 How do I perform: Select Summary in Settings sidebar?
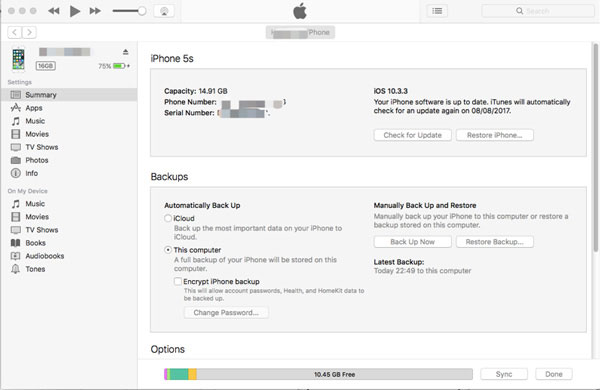69,95
